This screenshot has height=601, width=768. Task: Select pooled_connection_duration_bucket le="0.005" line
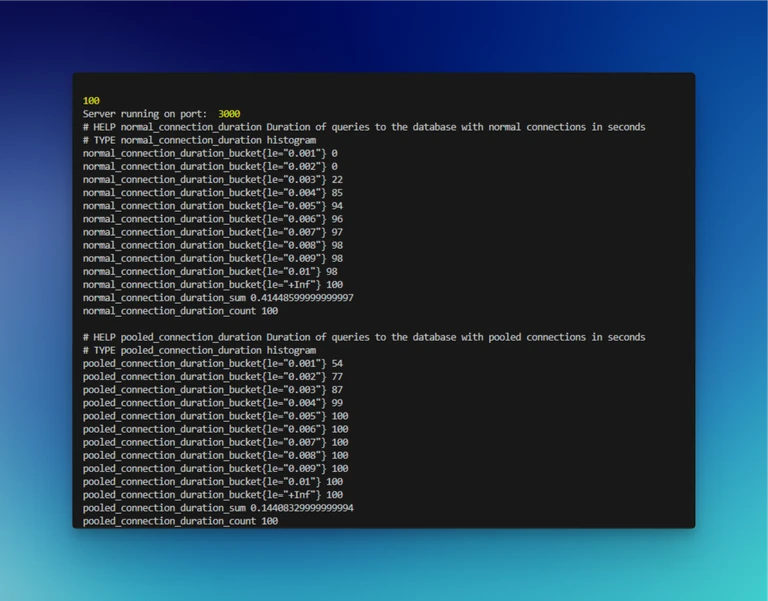(x=216, y=416)
